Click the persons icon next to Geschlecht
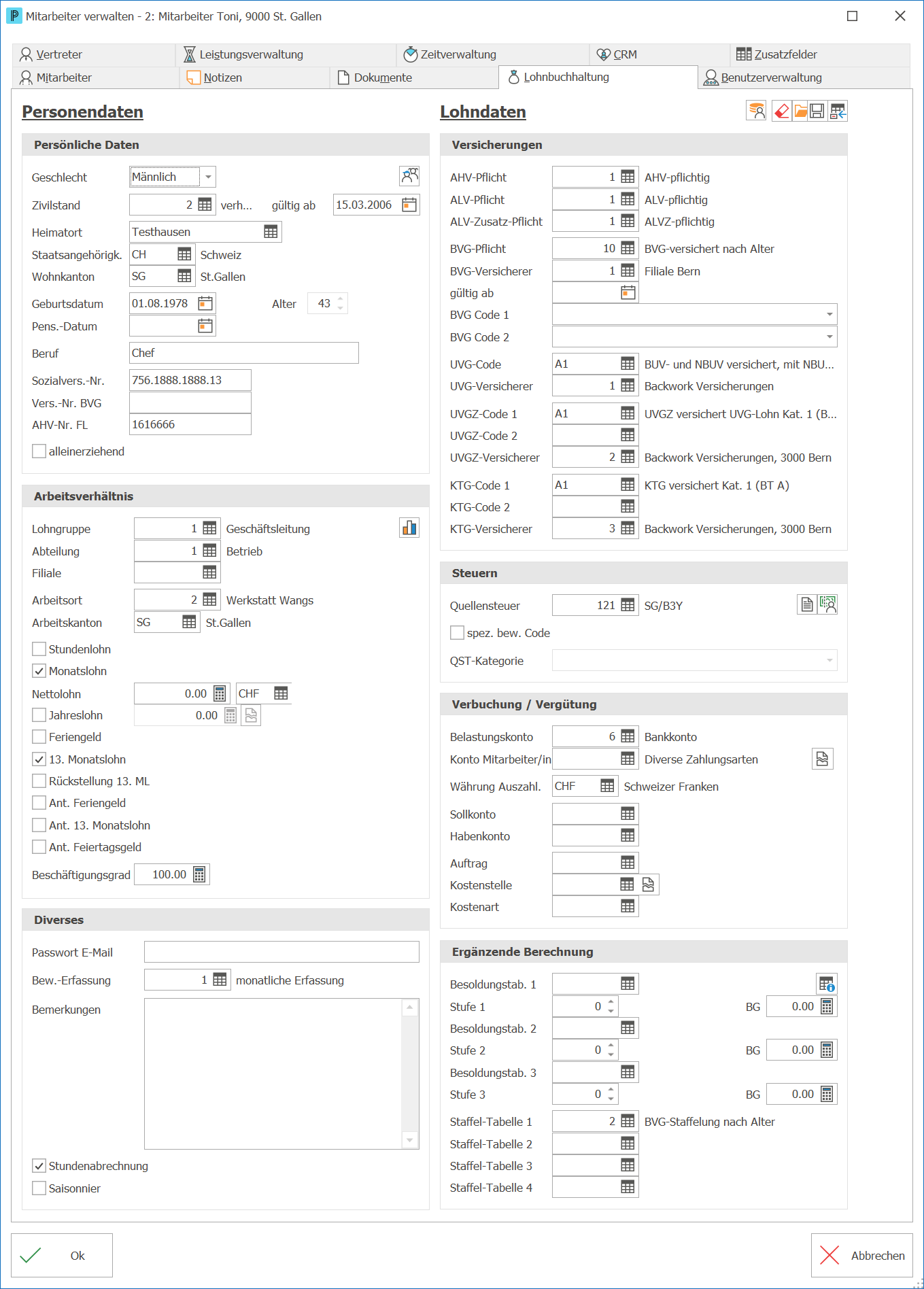Screen dimensions: 924x1289 click(x=409, y=176)
